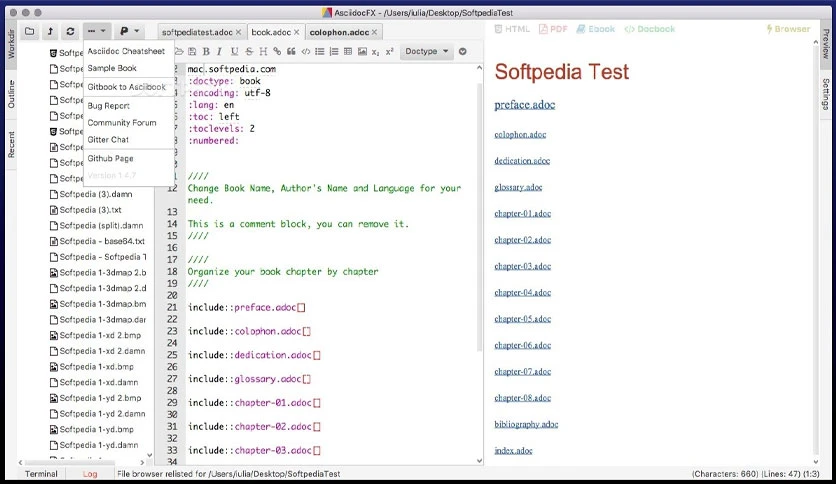
Task: Open the Log panel
Action: 90,474
